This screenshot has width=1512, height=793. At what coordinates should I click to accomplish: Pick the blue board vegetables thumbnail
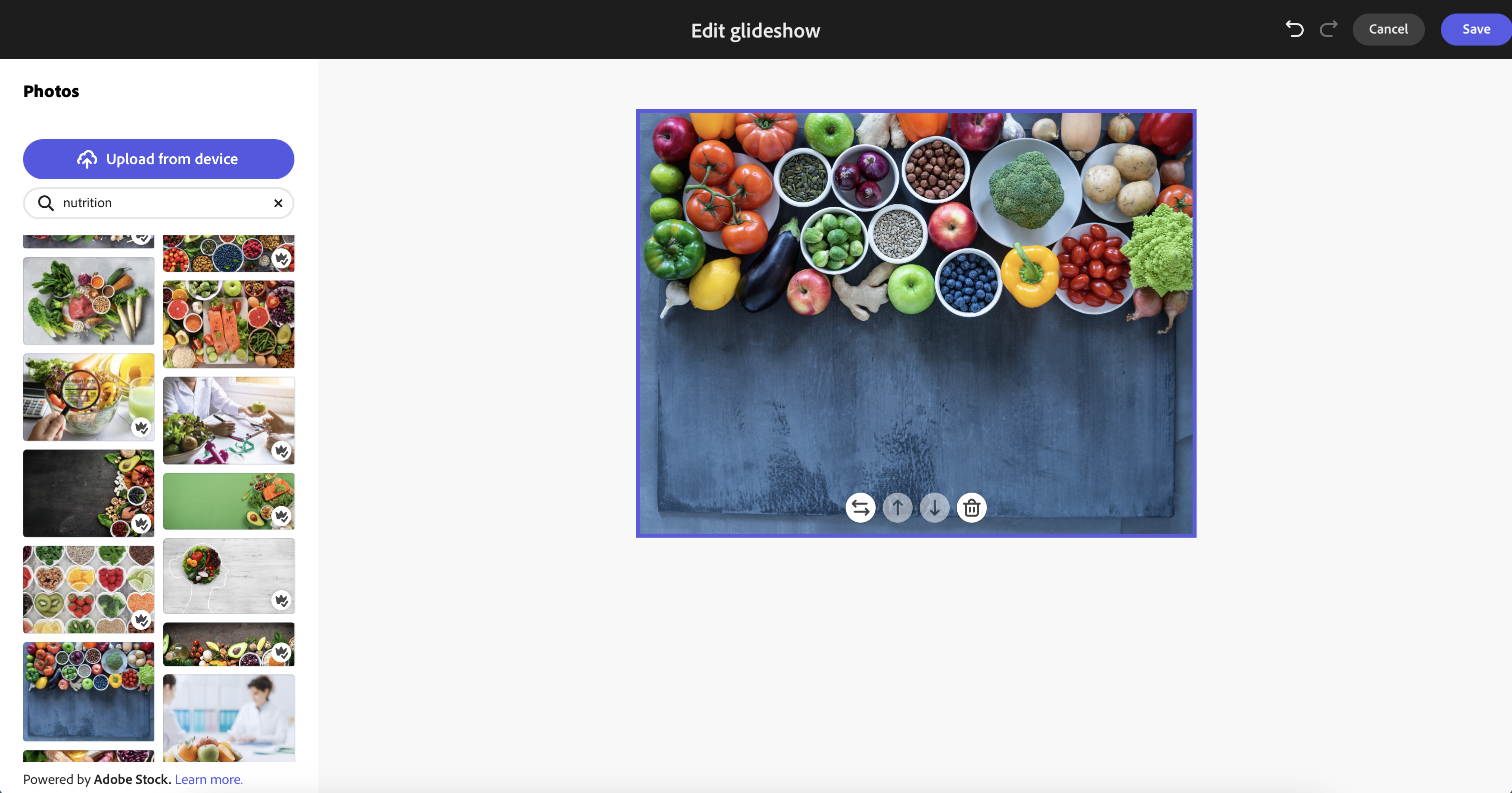point(89,691)
